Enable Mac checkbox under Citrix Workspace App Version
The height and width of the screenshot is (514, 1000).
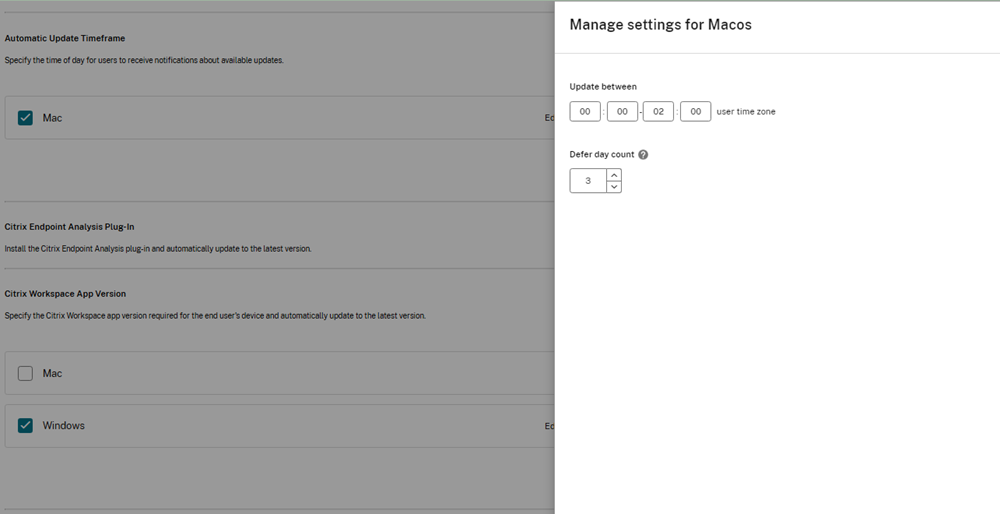[25, 373]
